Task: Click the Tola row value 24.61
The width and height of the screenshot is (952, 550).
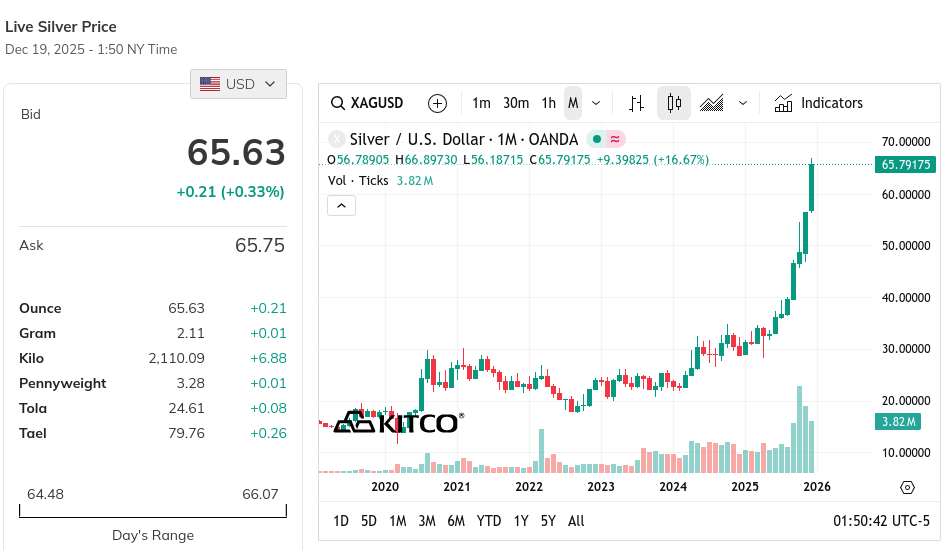Action: click(186, 408)
